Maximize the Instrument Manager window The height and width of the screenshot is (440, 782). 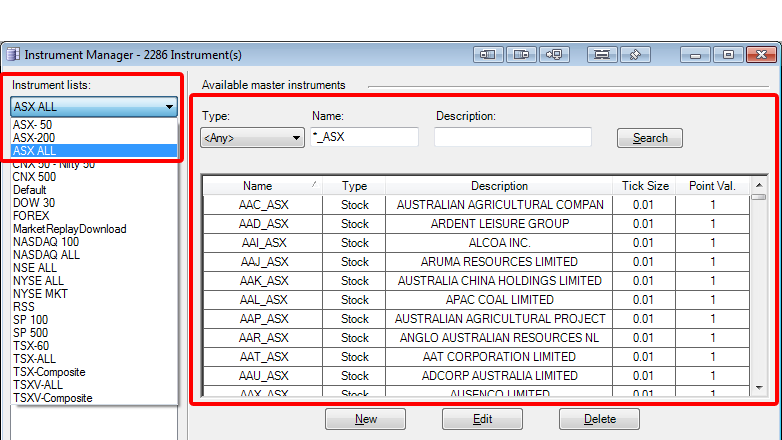pyautogui.click(x=728, y=54)
